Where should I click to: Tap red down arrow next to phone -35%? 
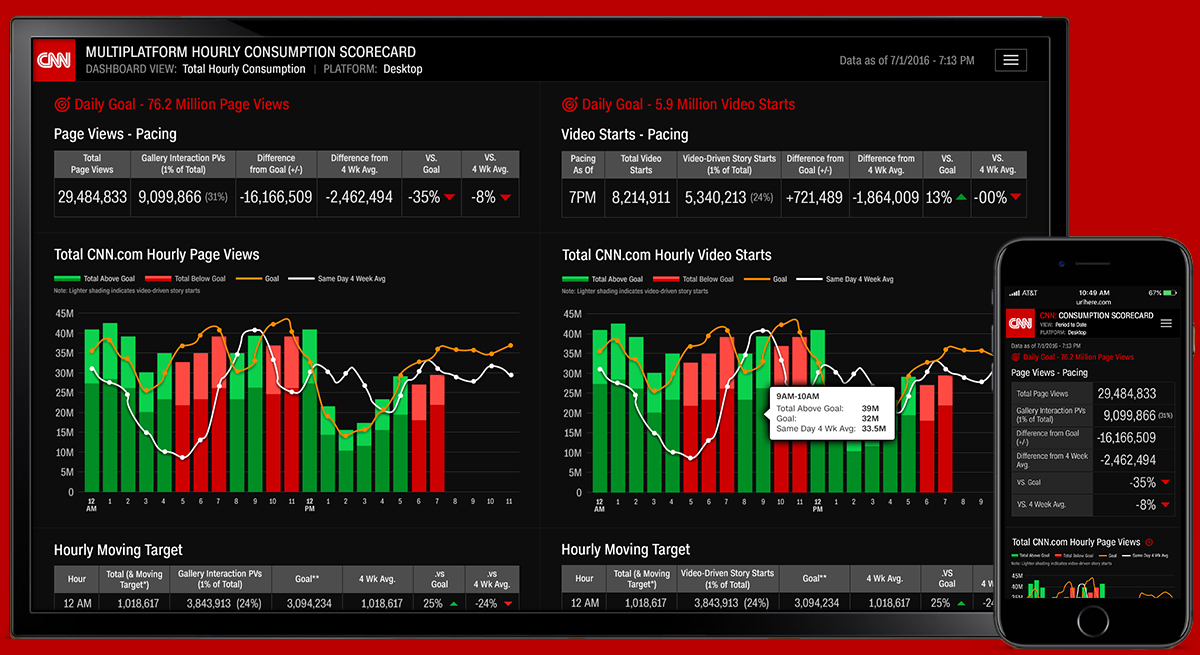(x=1163, y=482)
